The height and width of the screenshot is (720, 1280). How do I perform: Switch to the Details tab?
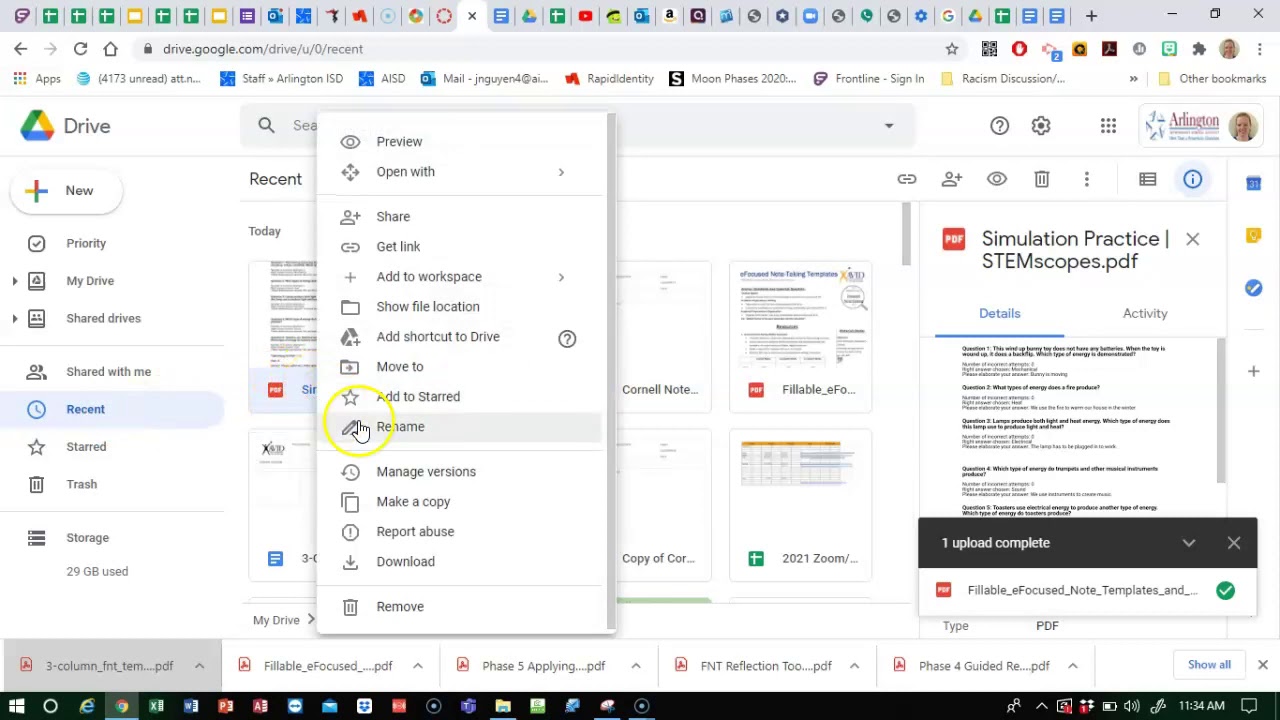coord(999,313)
